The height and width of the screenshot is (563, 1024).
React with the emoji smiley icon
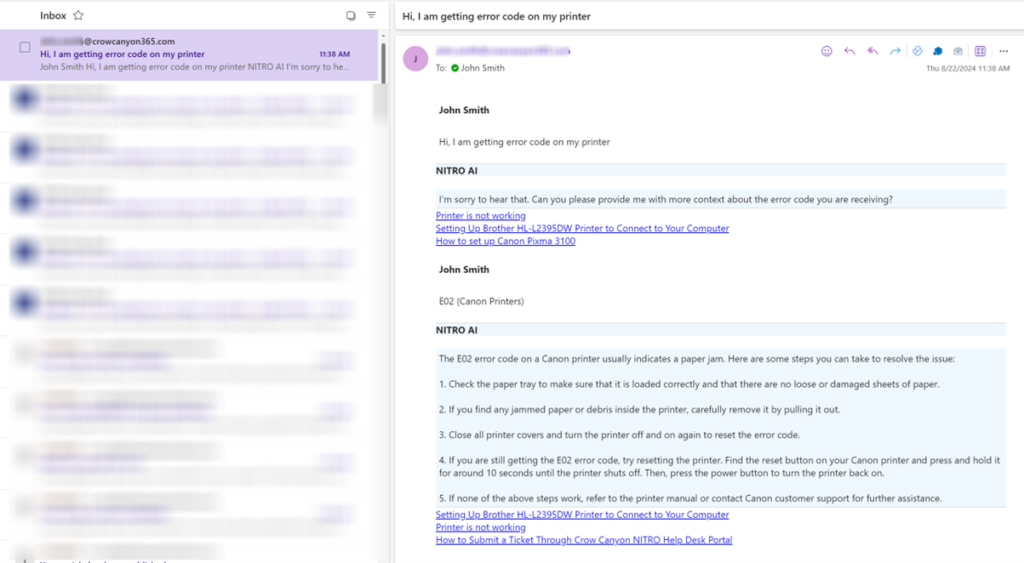[x=827, y=51]
